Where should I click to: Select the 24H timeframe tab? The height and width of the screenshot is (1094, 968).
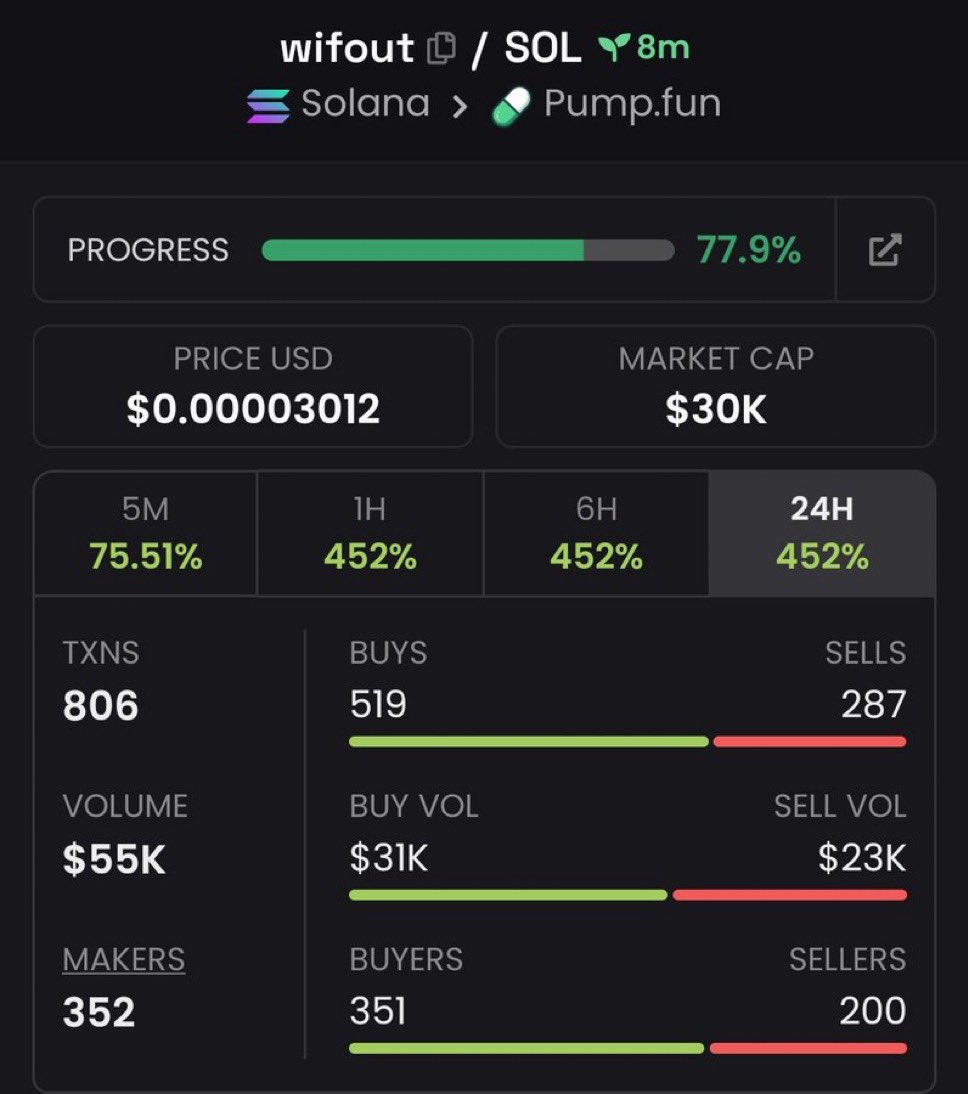pyautogui.click(x=821, y=533)
